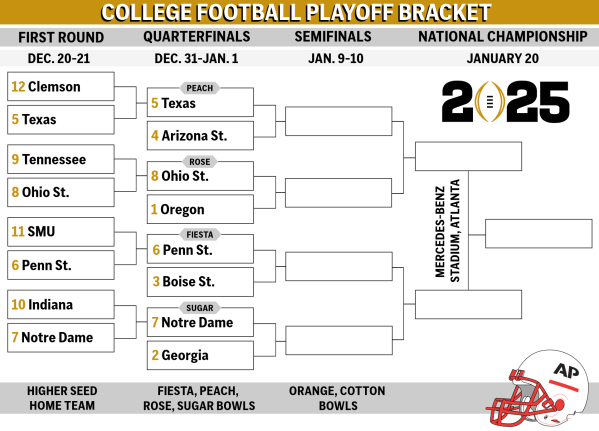This screenshot has width=599, height=431.
Task: Select 10 Indiana first round entry
Action: coord(61,305)
